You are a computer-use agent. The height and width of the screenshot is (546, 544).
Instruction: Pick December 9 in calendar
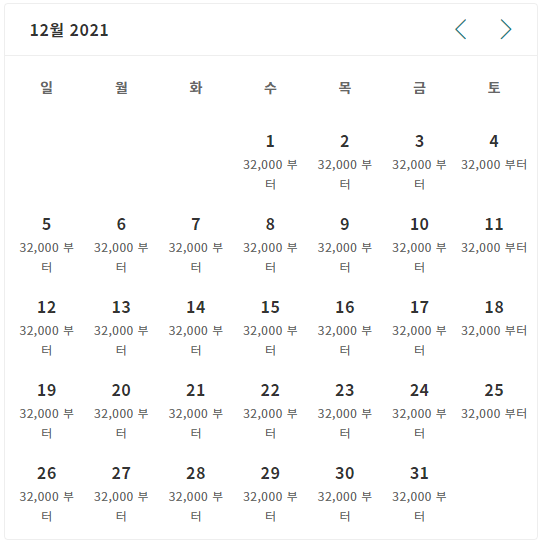(345, 244)
